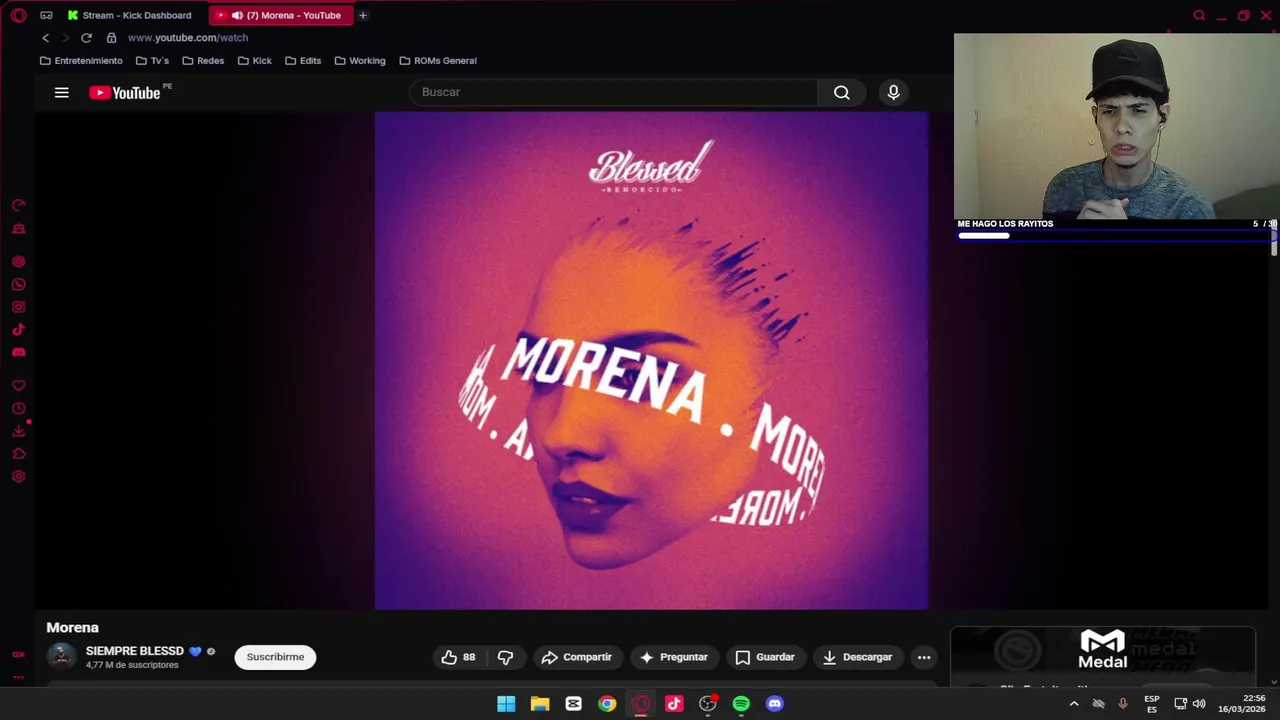Viewport: 1280px width, 720px height.
Task: Open ESP ES language switcher
Action: tap(1152, 704)
